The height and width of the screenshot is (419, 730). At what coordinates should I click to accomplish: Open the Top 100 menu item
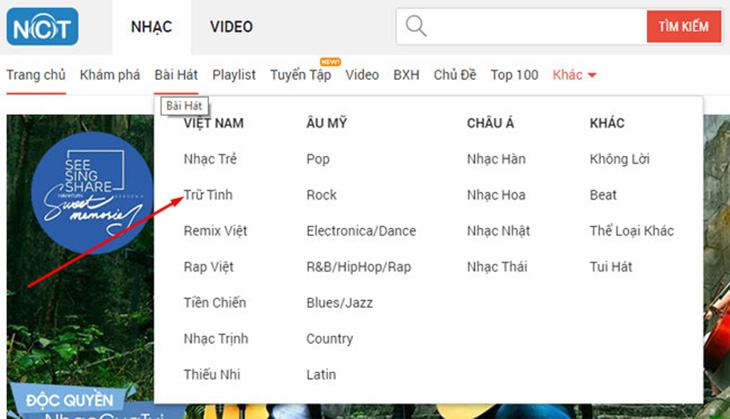pyautogui.click(x=514, y=75)
